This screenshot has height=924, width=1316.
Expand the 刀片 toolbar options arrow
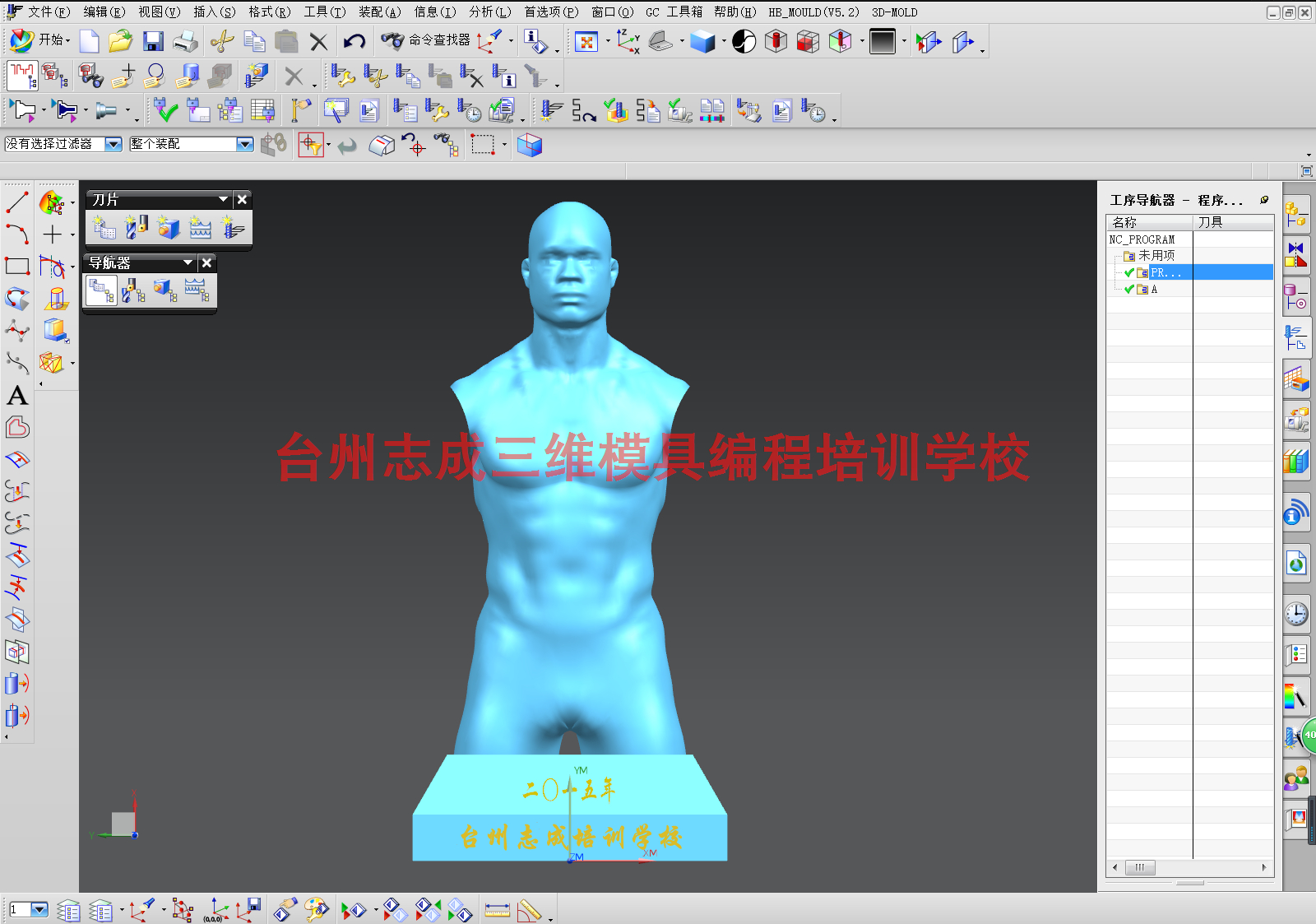pyautogui.click(x=223, y=199)
